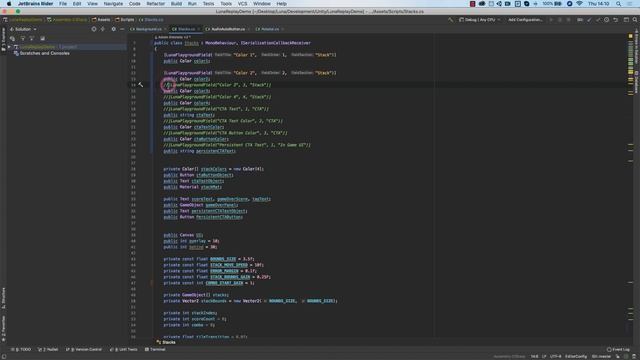The height and width of the screenshot is (360, 640).
Task: Open the TODO tool window
Action: coord(21,349)
